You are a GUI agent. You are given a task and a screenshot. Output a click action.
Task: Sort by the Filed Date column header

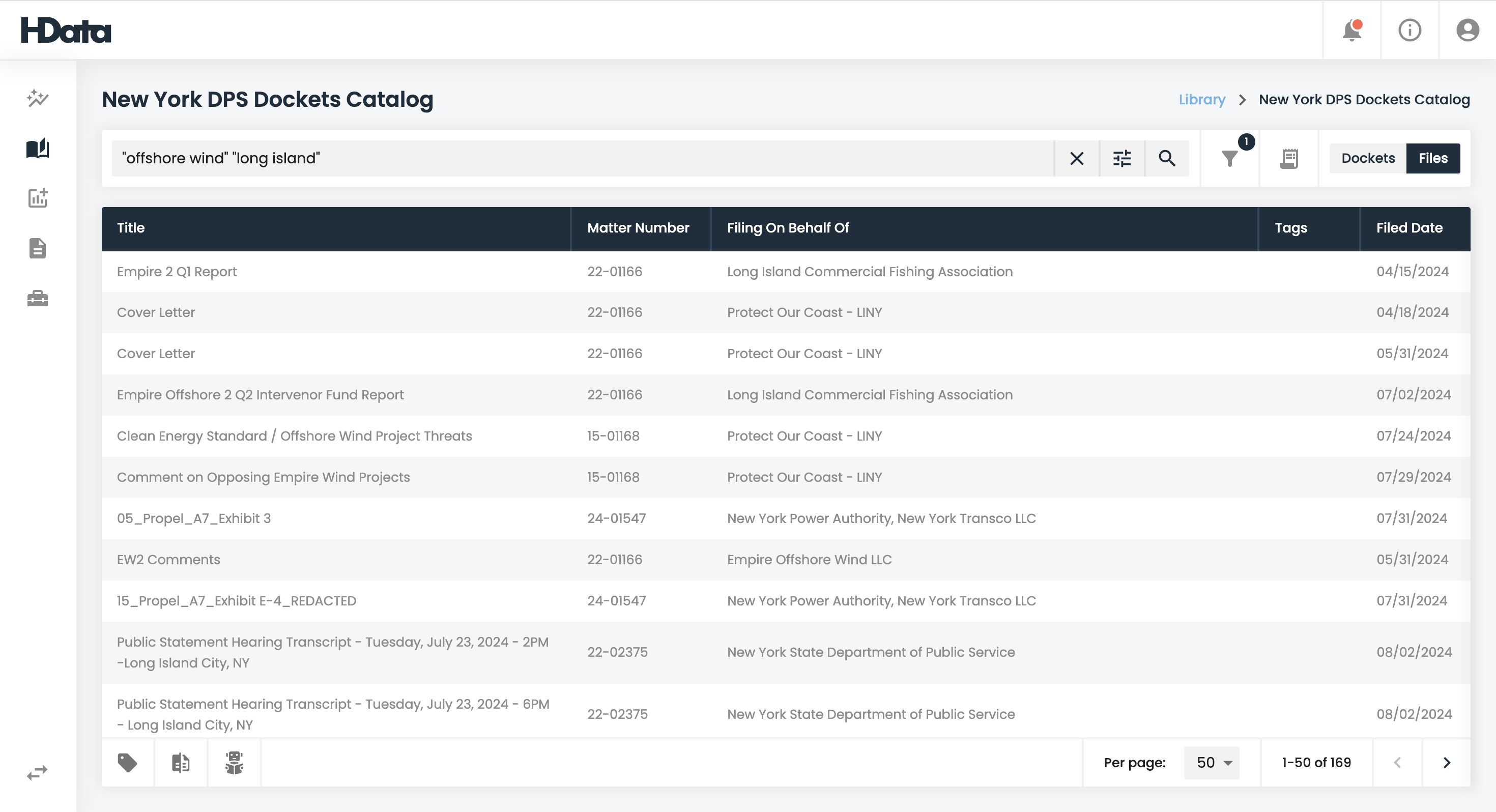1410,228
